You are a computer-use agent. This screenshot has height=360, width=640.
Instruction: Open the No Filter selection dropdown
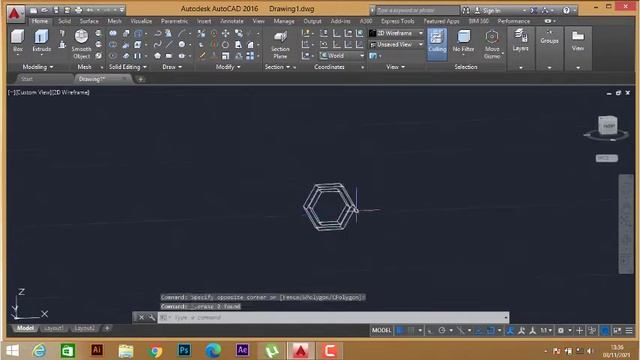coord(463,41)
